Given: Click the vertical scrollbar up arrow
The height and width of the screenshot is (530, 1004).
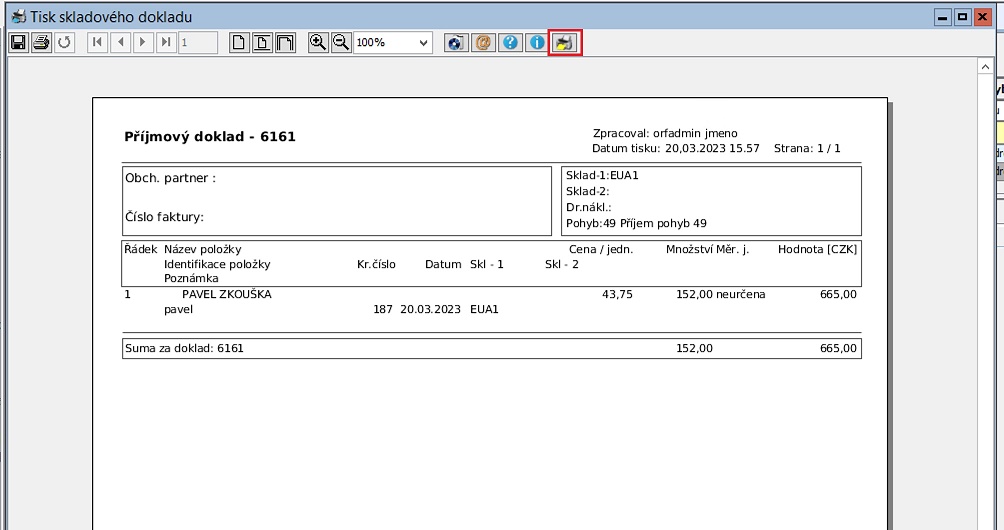Looking at the screenshot, I should 984,67.
